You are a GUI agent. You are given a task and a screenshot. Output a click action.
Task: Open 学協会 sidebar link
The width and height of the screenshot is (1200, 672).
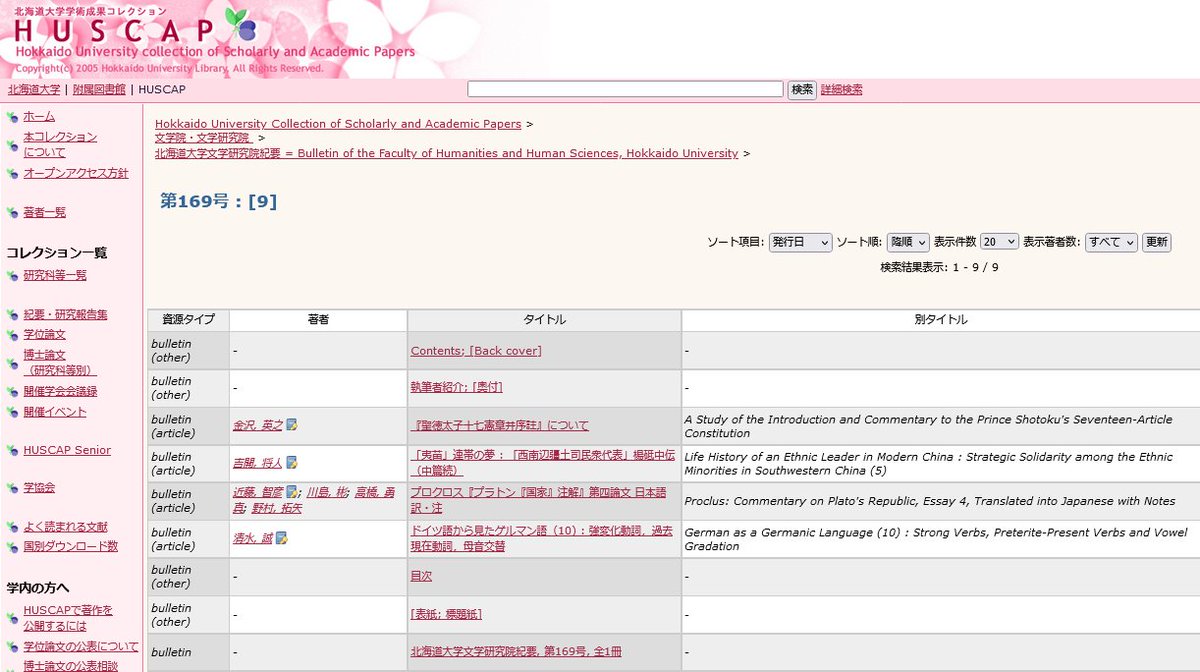pos(39,488)
